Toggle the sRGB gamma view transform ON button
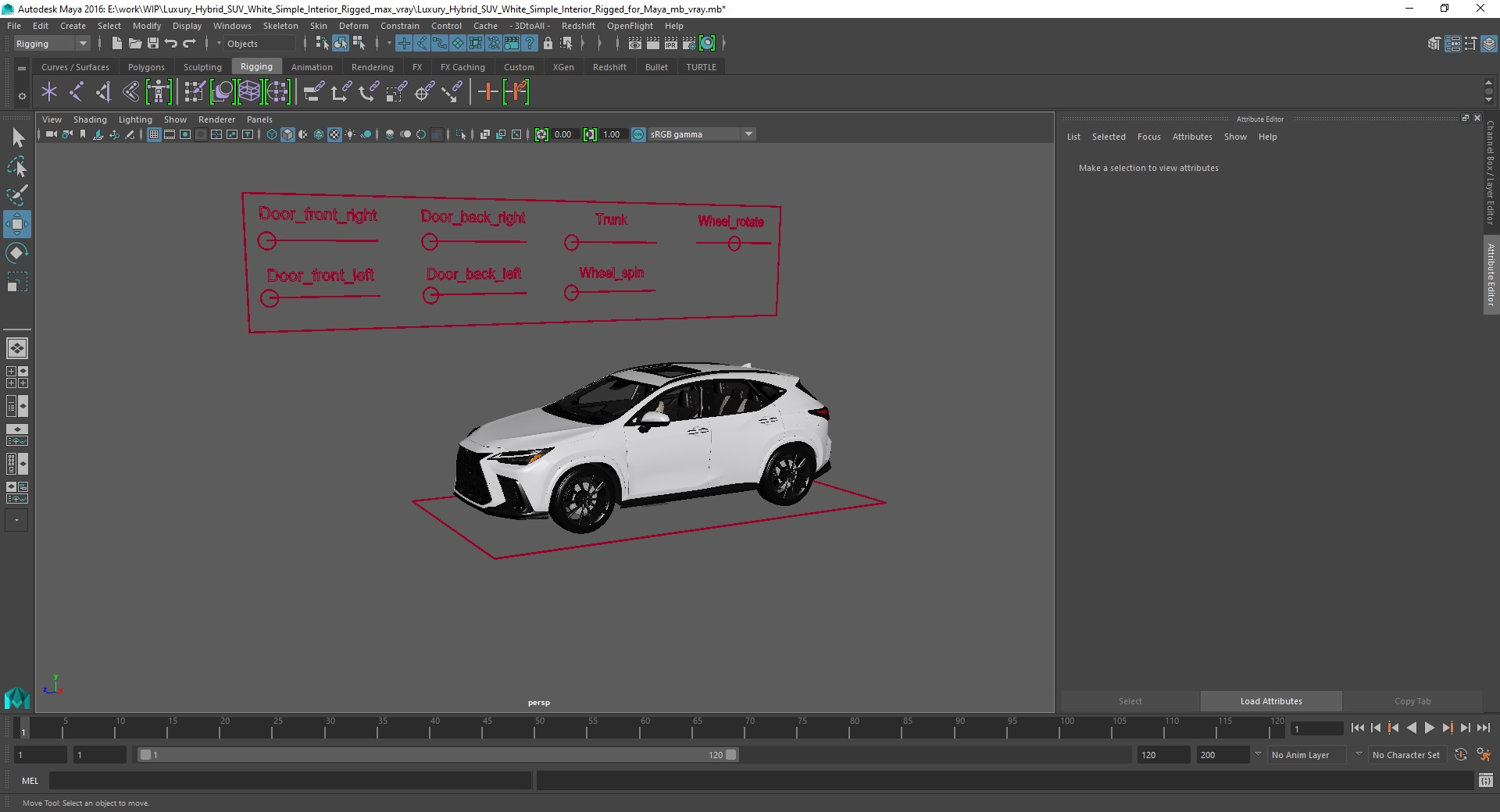The height and width of the screenshot is (812, 1500). pos(638,134)
